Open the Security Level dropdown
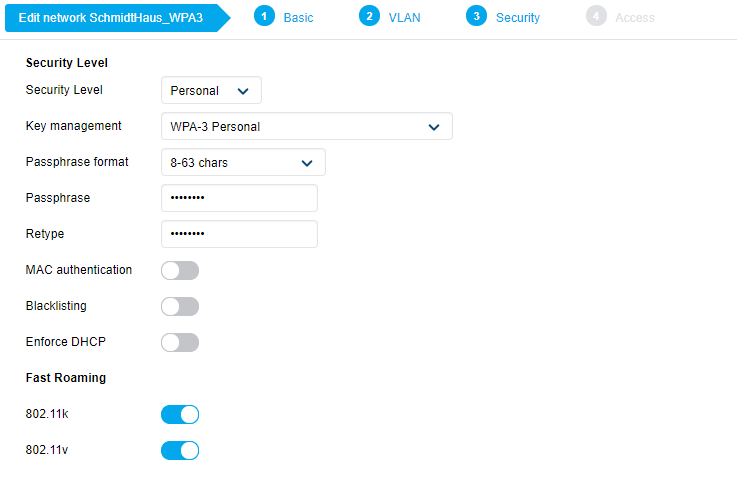This screenshot has width=737, height=491. (x=210, y=91)
